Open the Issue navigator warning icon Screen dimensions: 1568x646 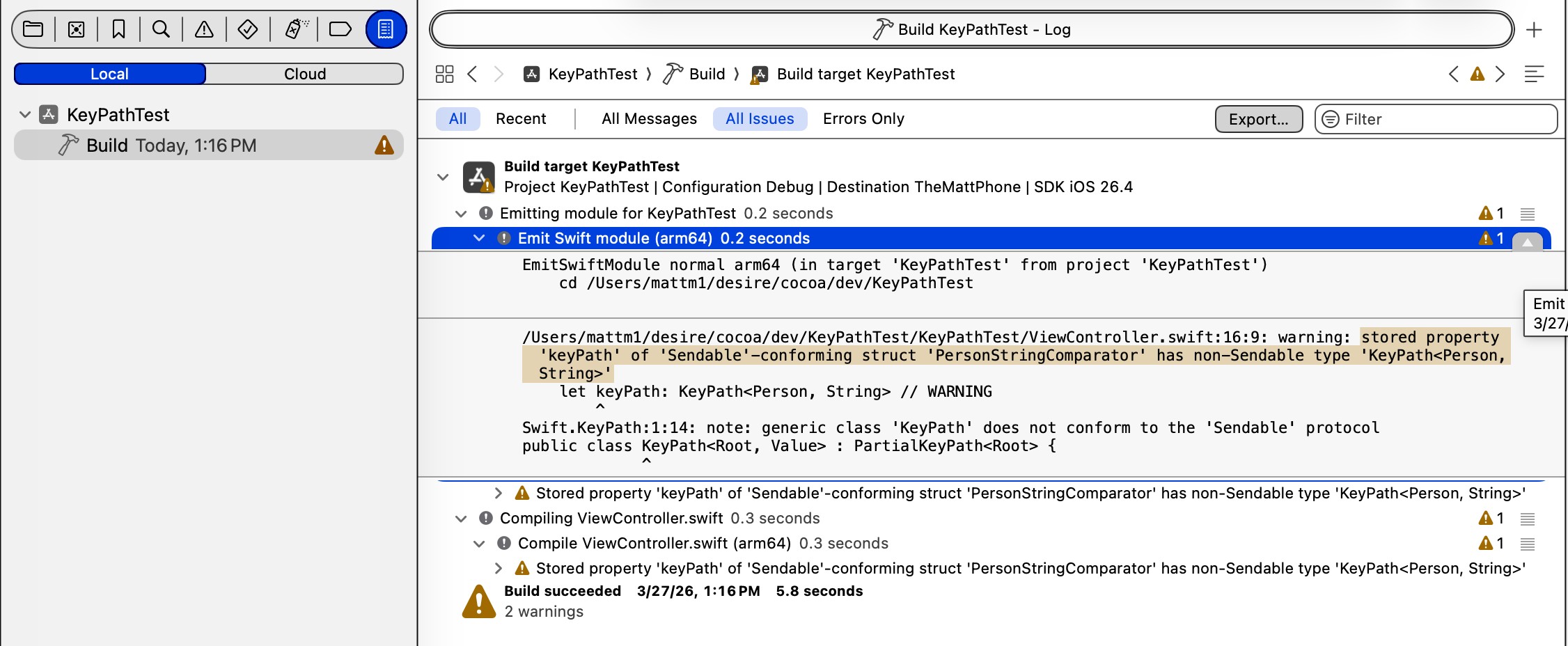tap(204, 29)
